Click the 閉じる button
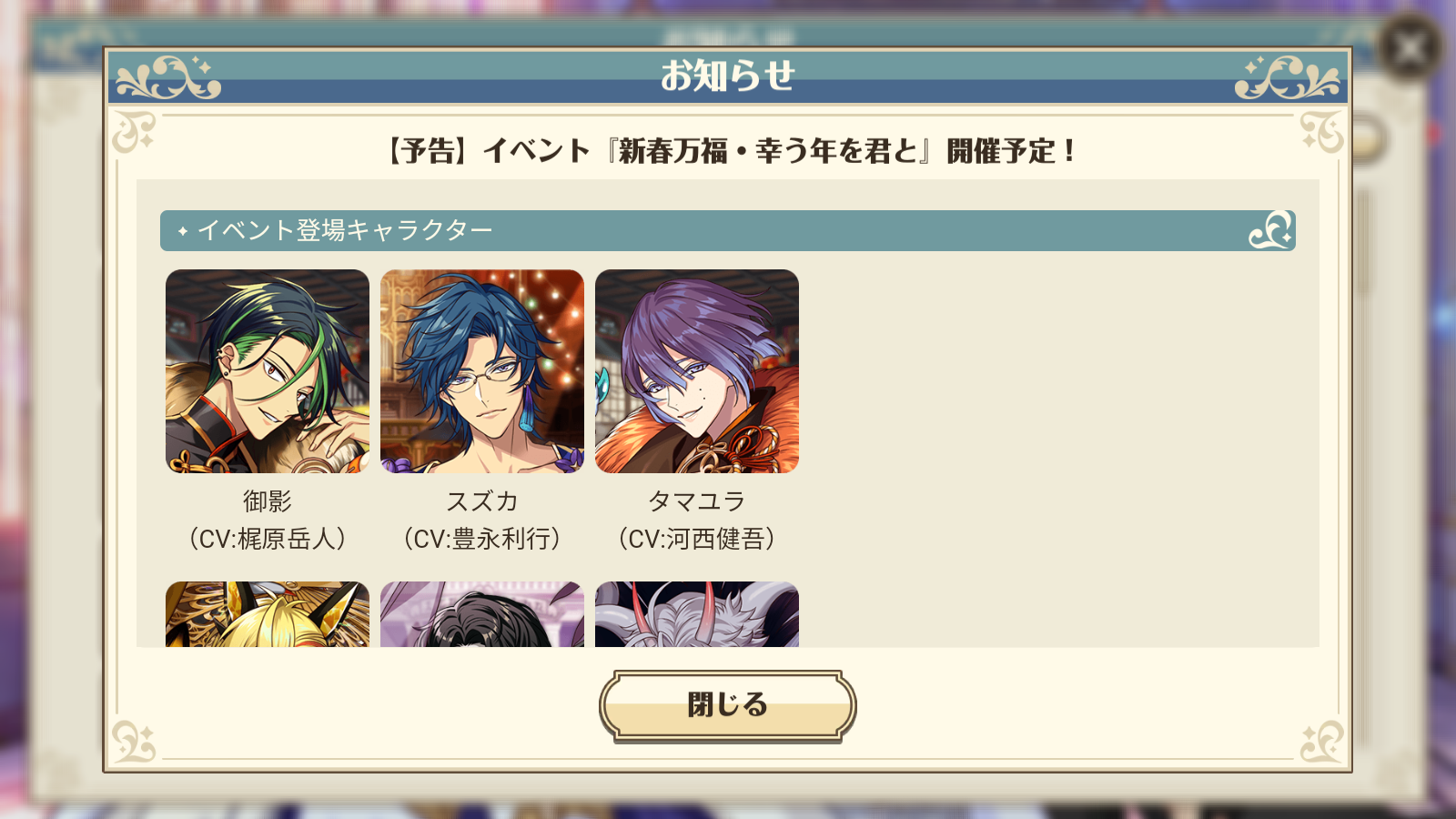The width and height of the screenshot is (1456, 819). [x=727, y=706]
